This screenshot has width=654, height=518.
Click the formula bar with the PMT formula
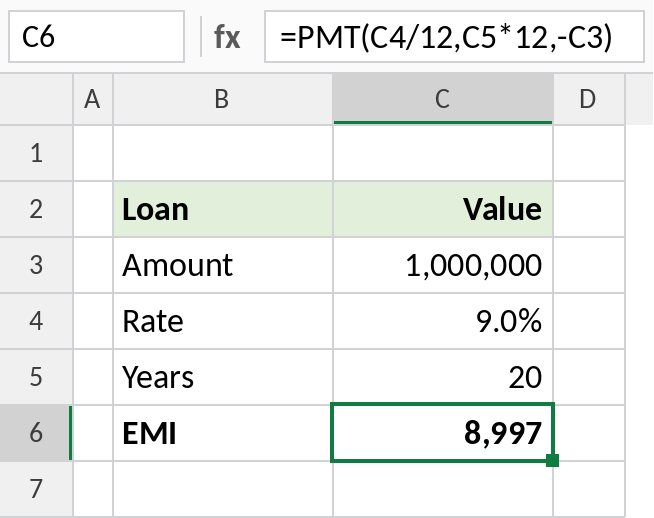(x=454, y=37)
